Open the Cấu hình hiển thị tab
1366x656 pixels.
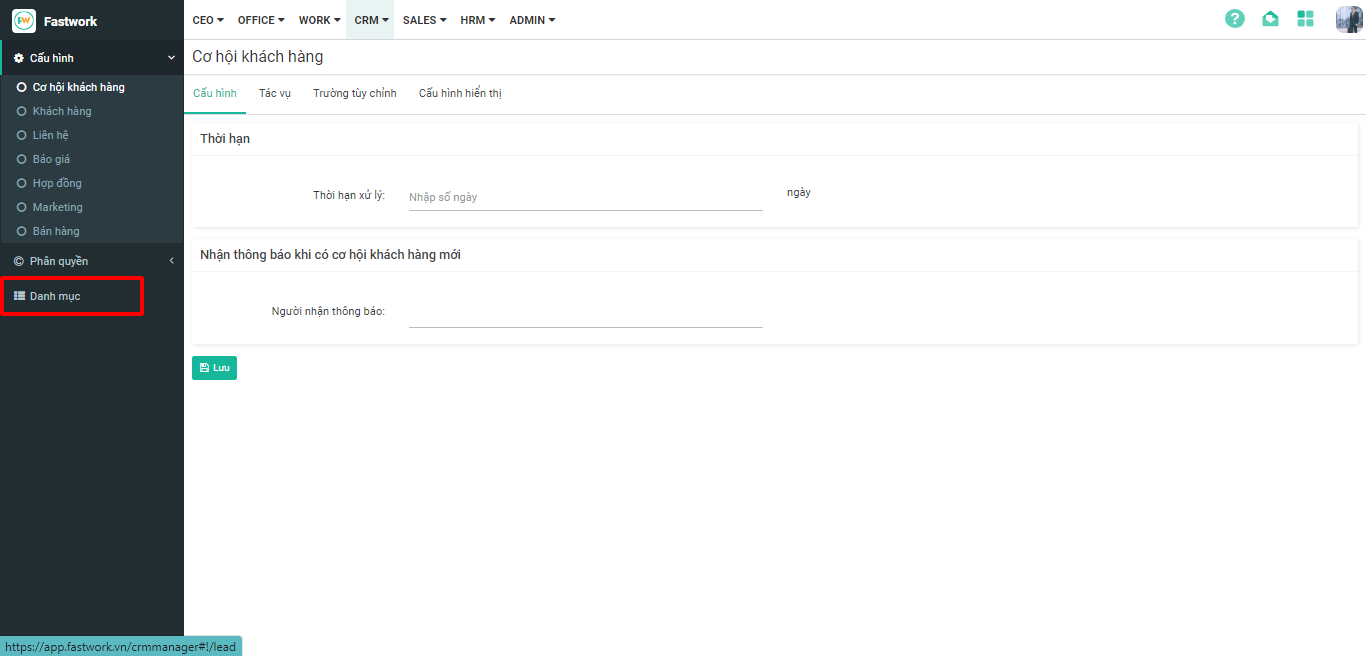(460, 93)
